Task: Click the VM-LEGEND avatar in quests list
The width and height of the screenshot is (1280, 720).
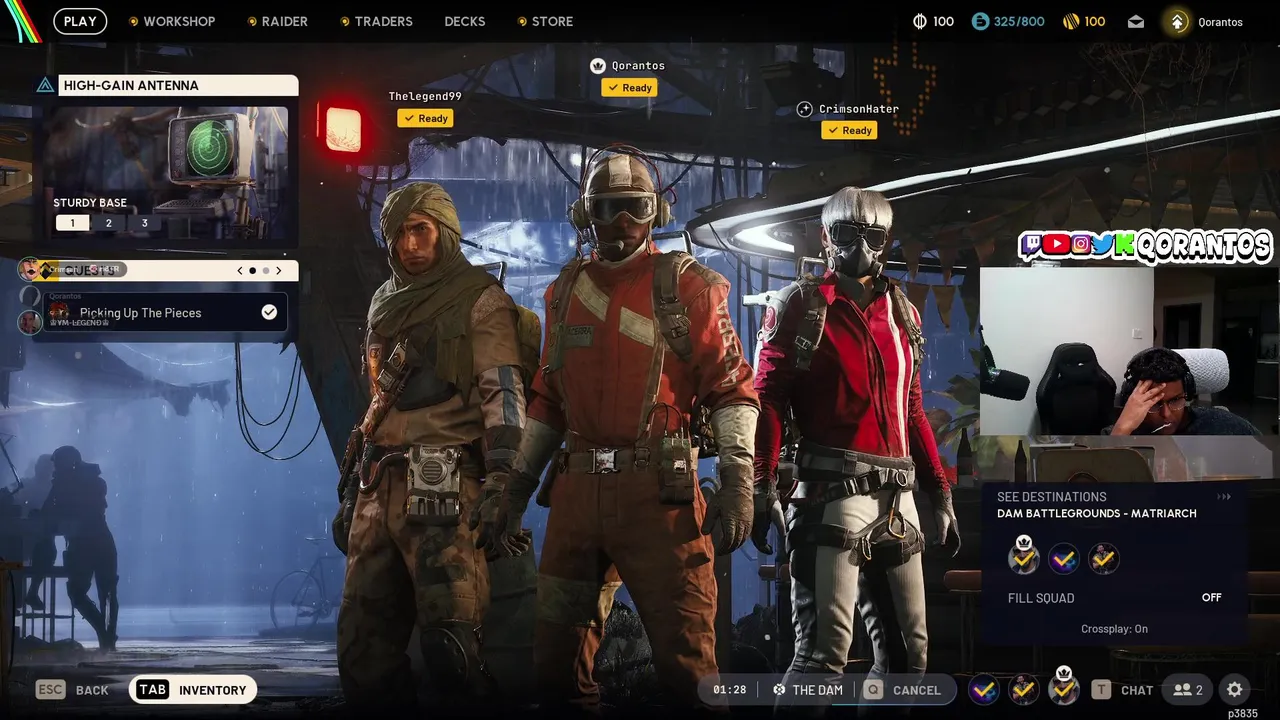Action: [30, 322]
